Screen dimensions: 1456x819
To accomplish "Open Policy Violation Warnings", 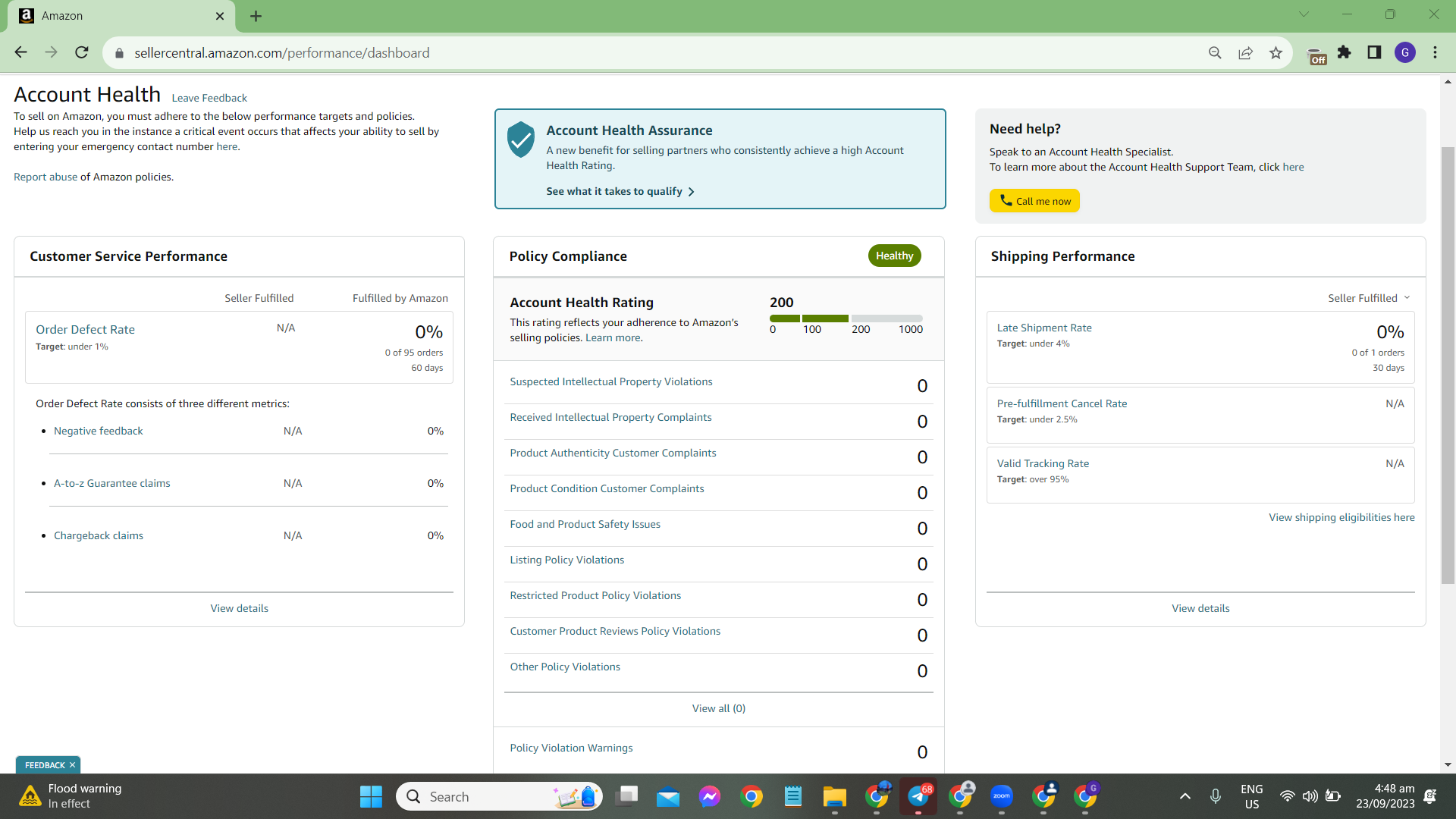I will [x=571, y=748].
